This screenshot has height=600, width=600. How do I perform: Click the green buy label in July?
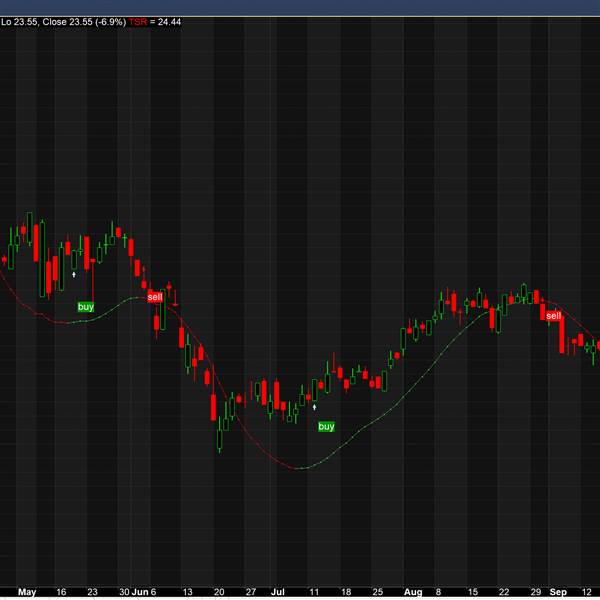tap(326, 426)
